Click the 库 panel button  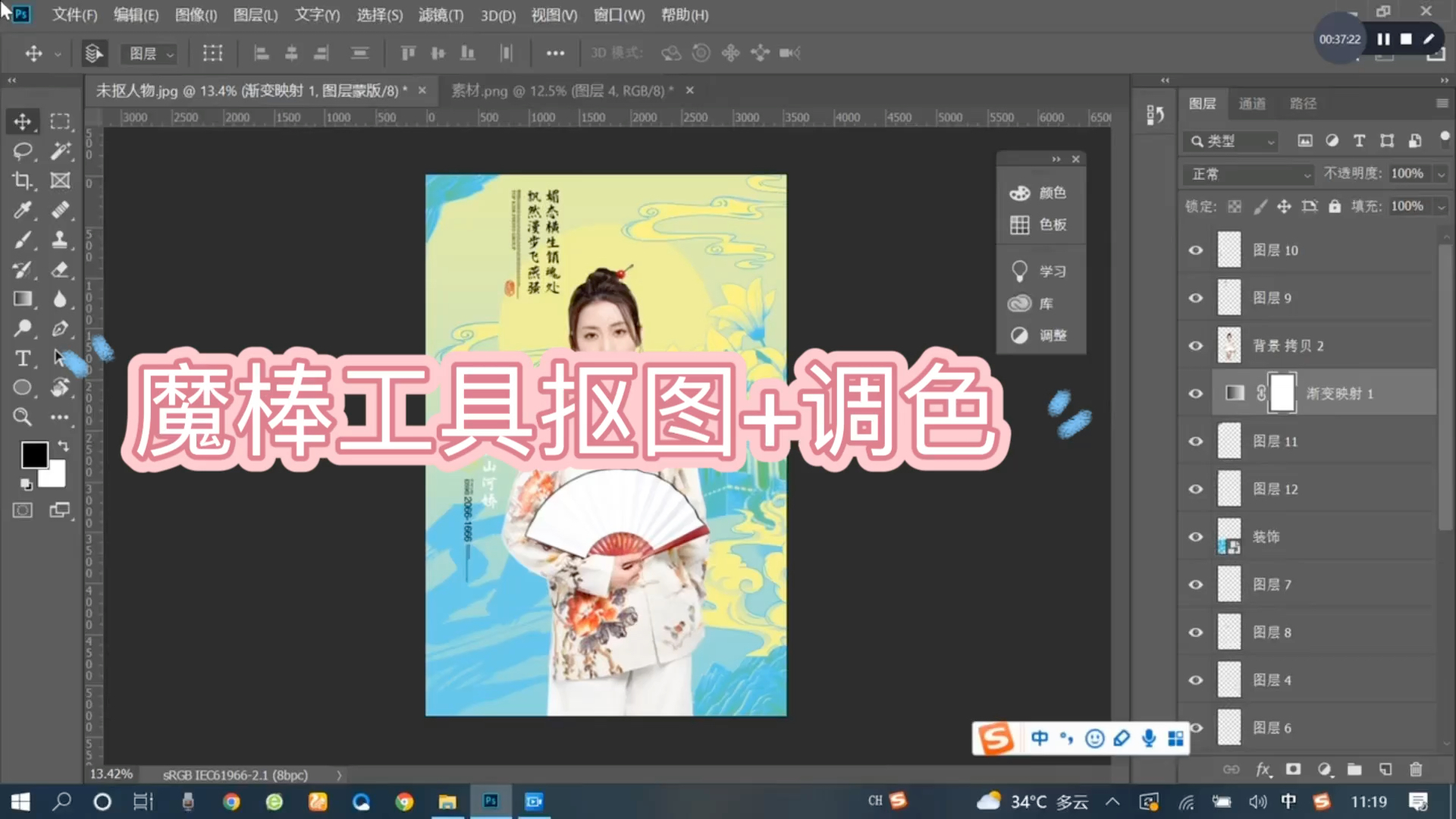(1040, 303)
